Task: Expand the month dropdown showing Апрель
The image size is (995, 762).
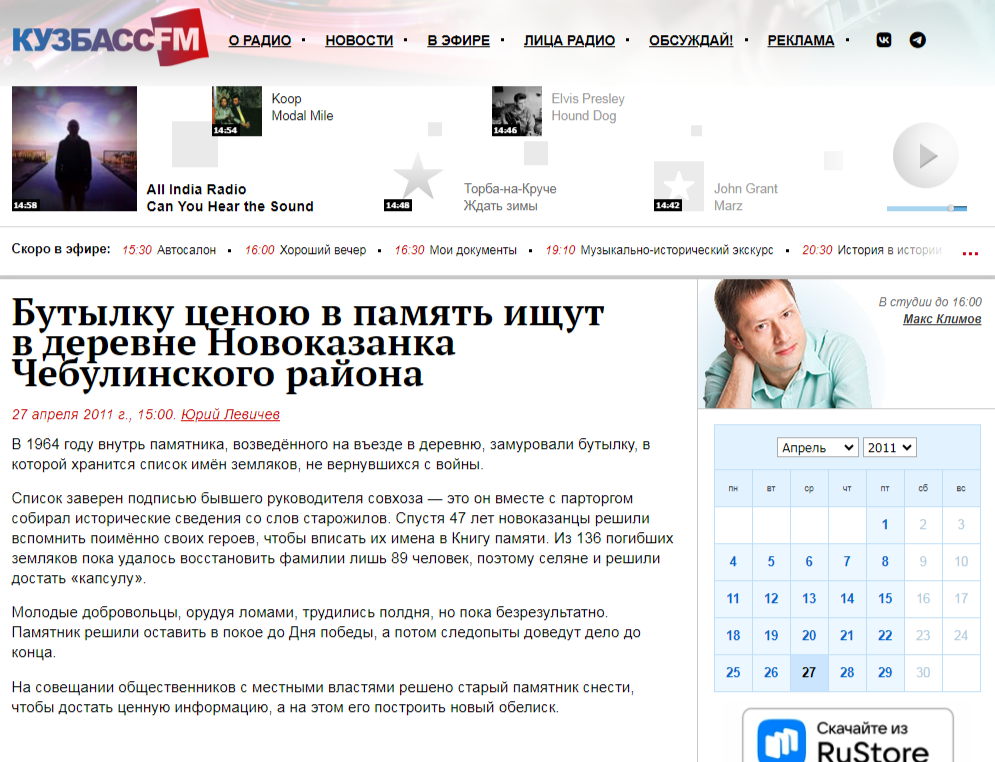Action: pos(818,447)
